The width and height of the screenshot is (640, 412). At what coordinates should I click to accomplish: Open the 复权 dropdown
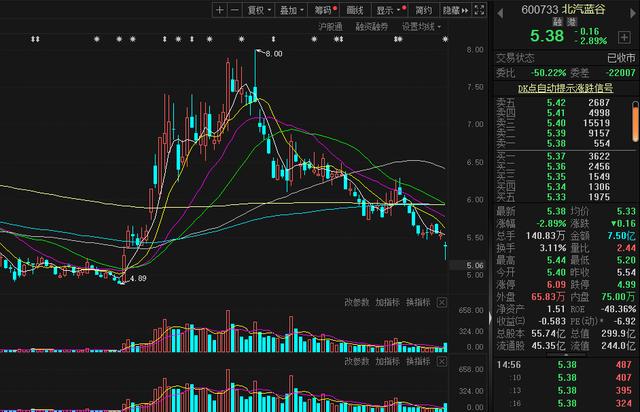pyautogui.click(x=259, y=10)
